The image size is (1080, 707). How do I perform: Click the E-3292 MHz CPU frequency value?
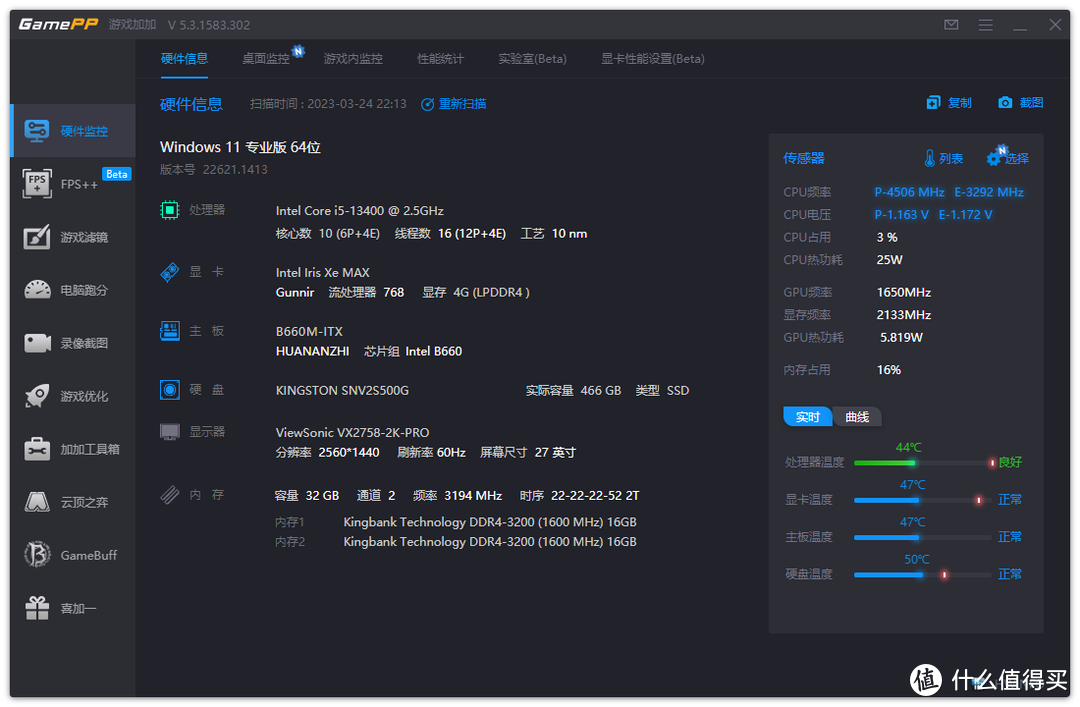(x=988, y=192)
